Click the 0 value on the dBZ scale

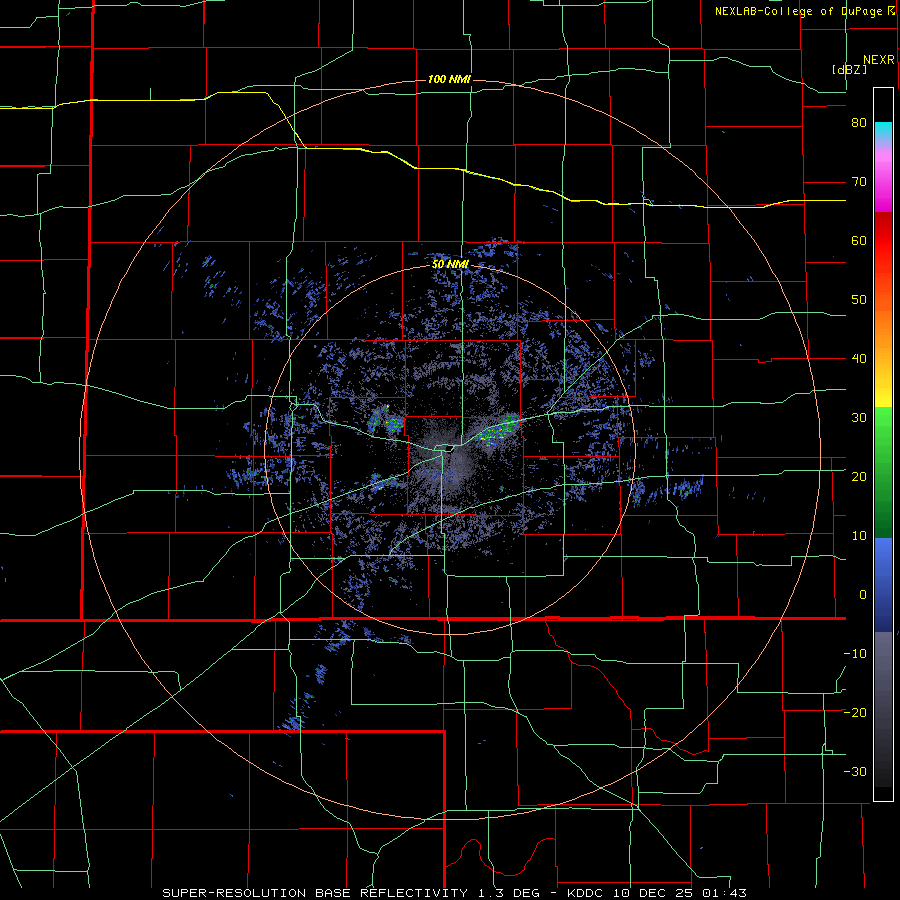(863, 595)
